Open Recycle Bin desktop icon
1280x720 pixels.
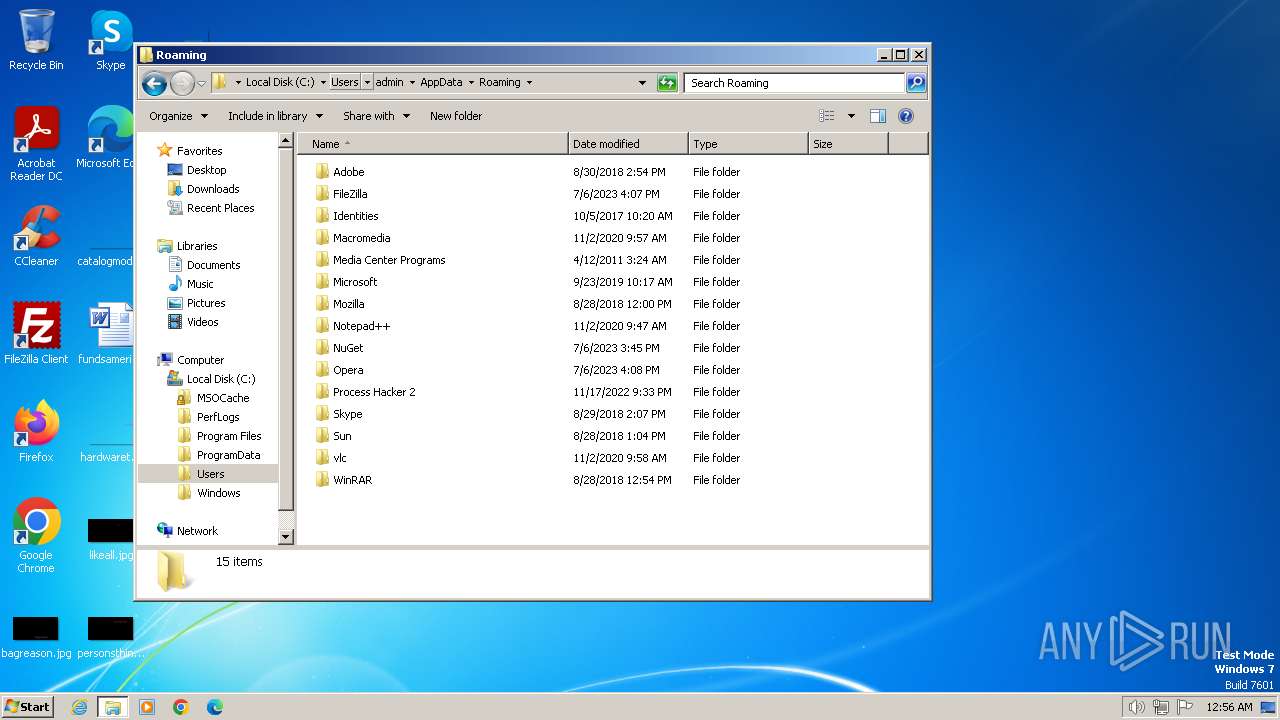36,40
